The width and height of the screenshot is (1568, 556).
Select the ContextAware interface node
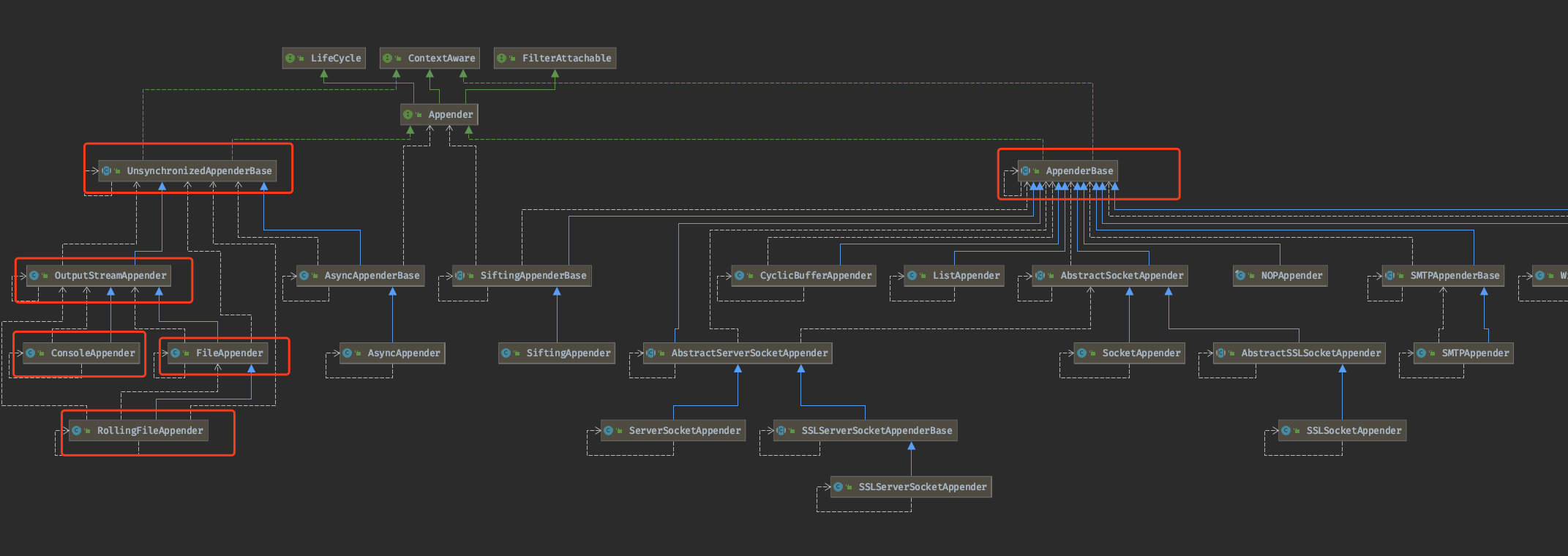click(429, 59)
